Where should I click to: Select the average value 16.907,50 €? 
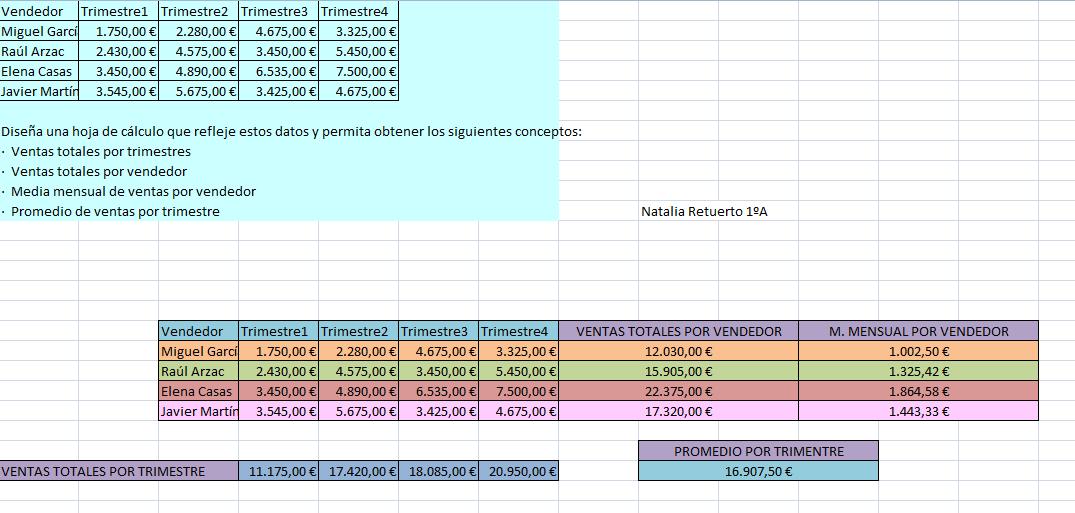click(x=758, y=471)
